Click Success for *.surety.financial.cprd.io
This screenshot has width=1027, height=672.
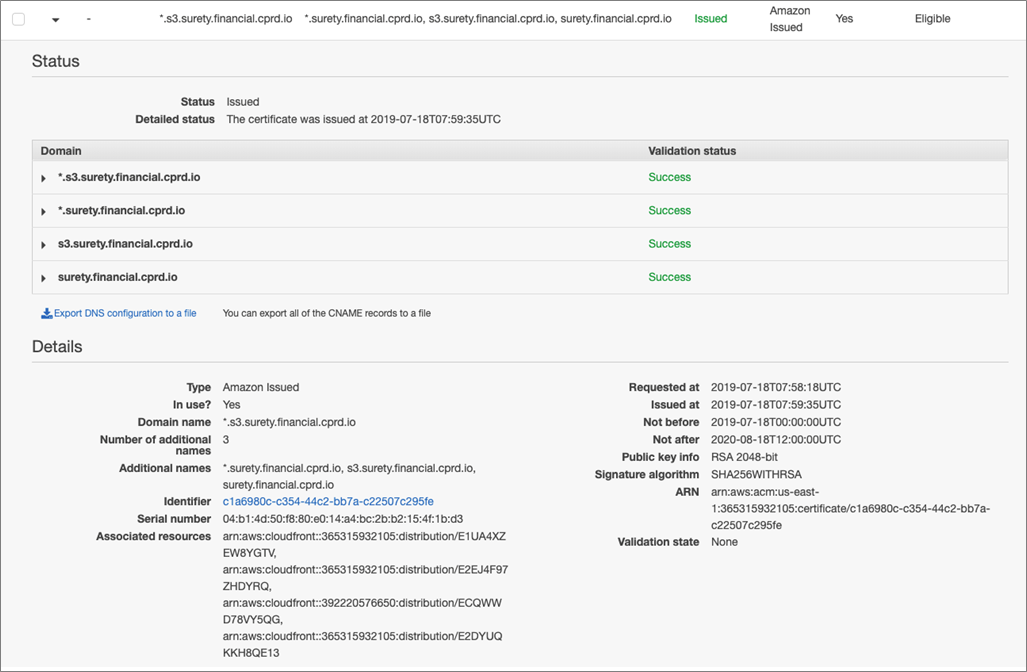669,210
